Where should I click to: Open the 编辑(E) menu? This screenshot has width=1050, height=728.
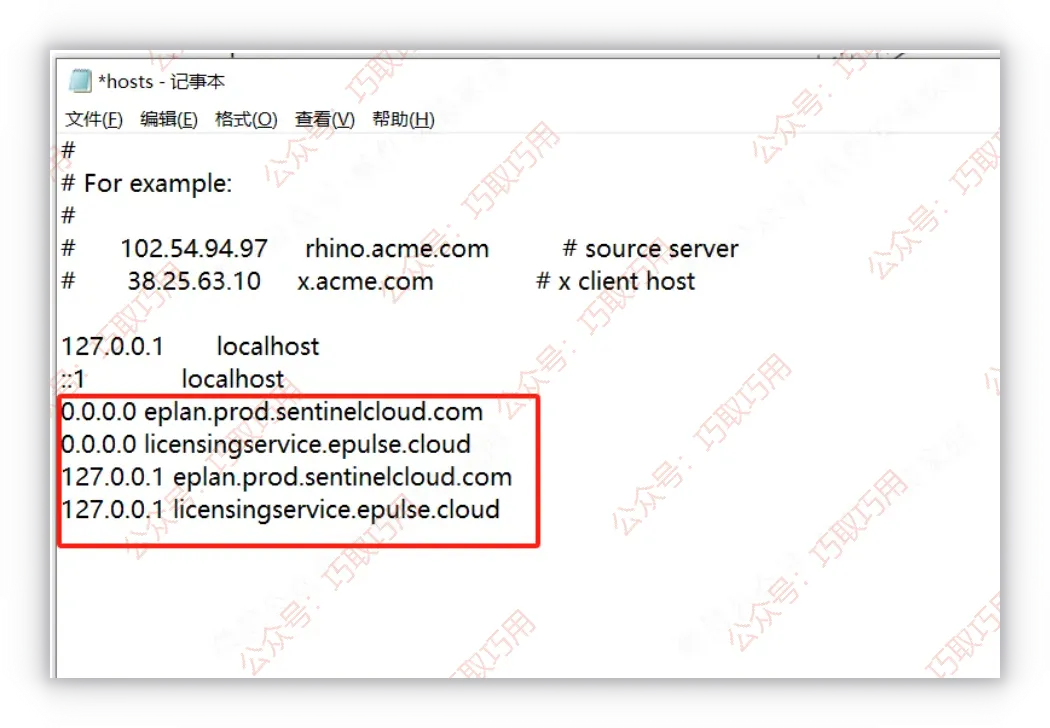169,119
